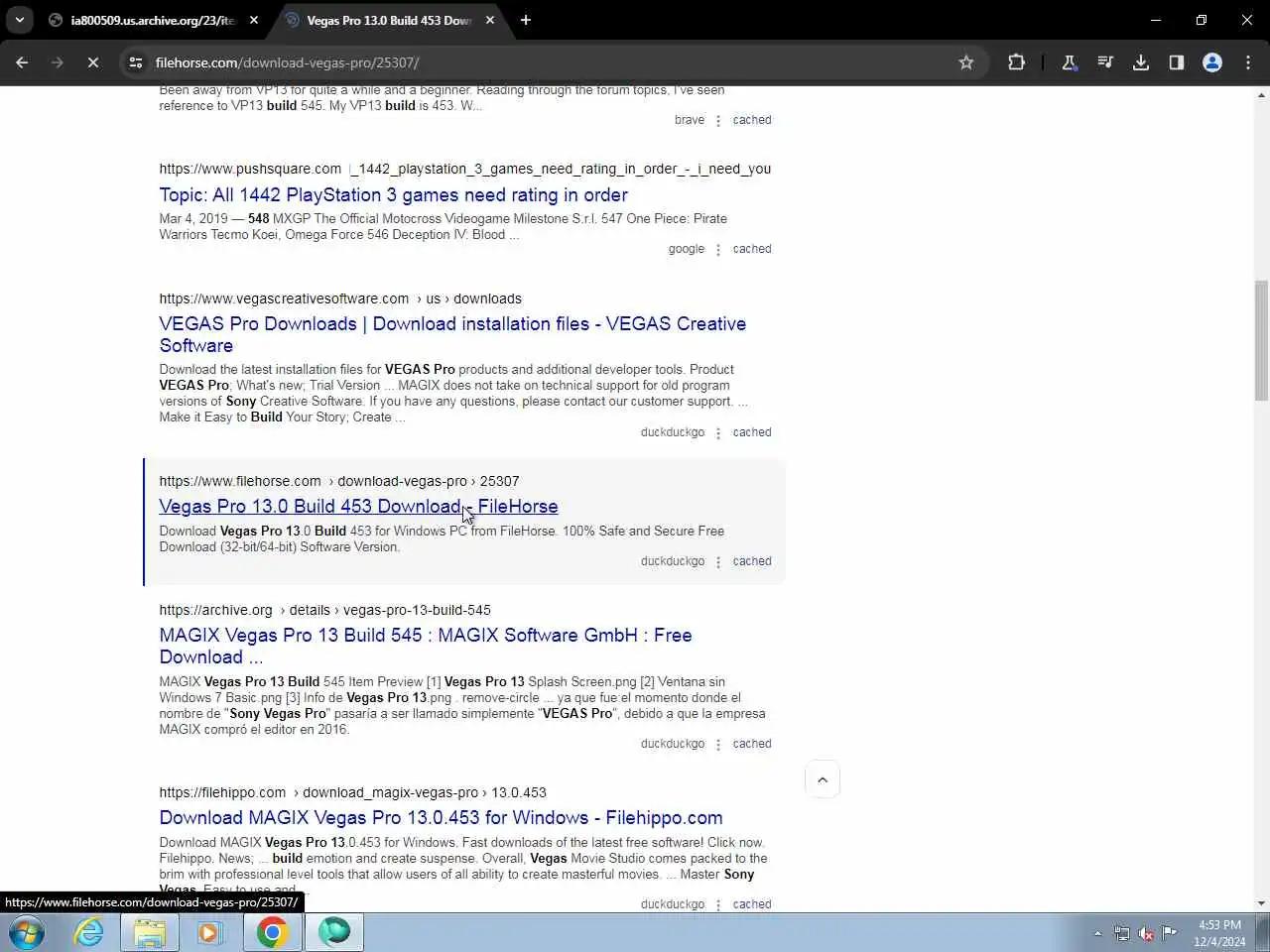
Task: Open cached link for brave result
Action: (752, 120)
